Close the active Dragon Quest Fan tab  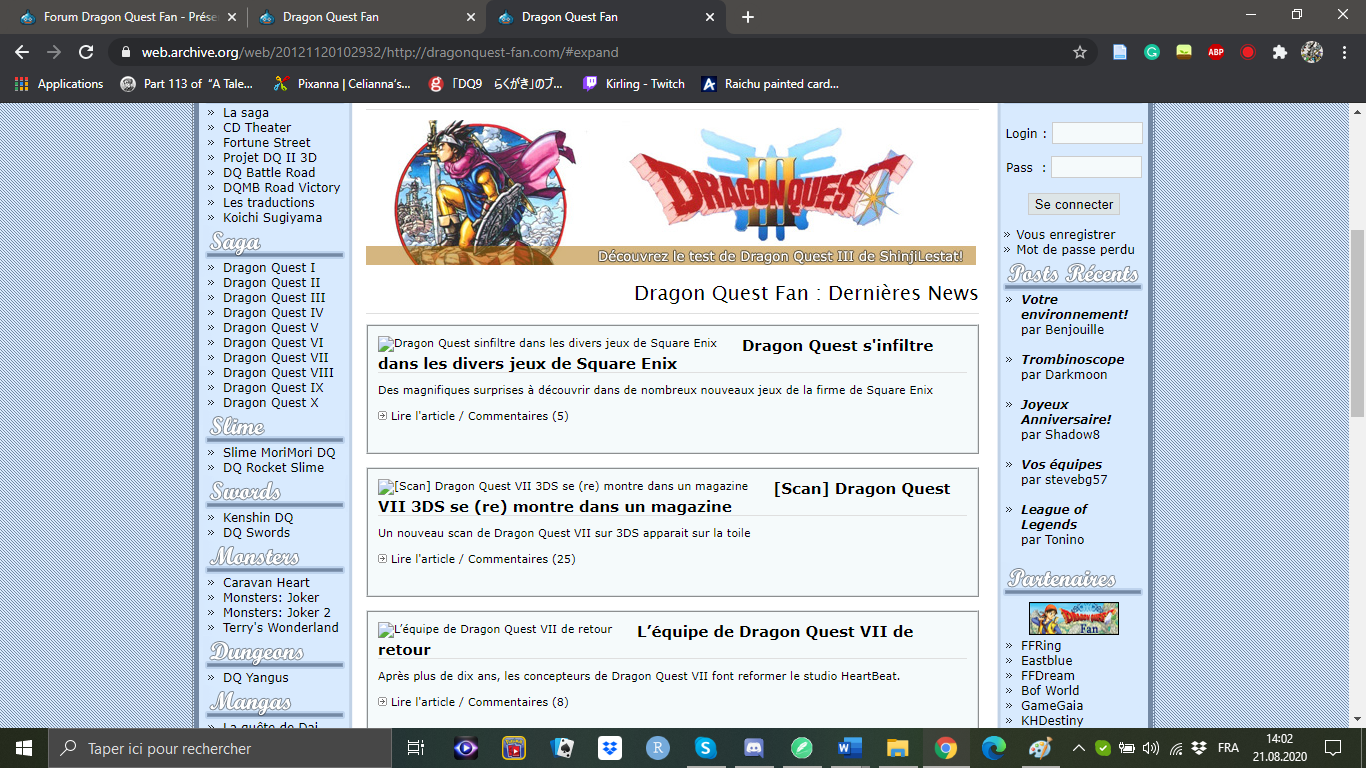711,17
